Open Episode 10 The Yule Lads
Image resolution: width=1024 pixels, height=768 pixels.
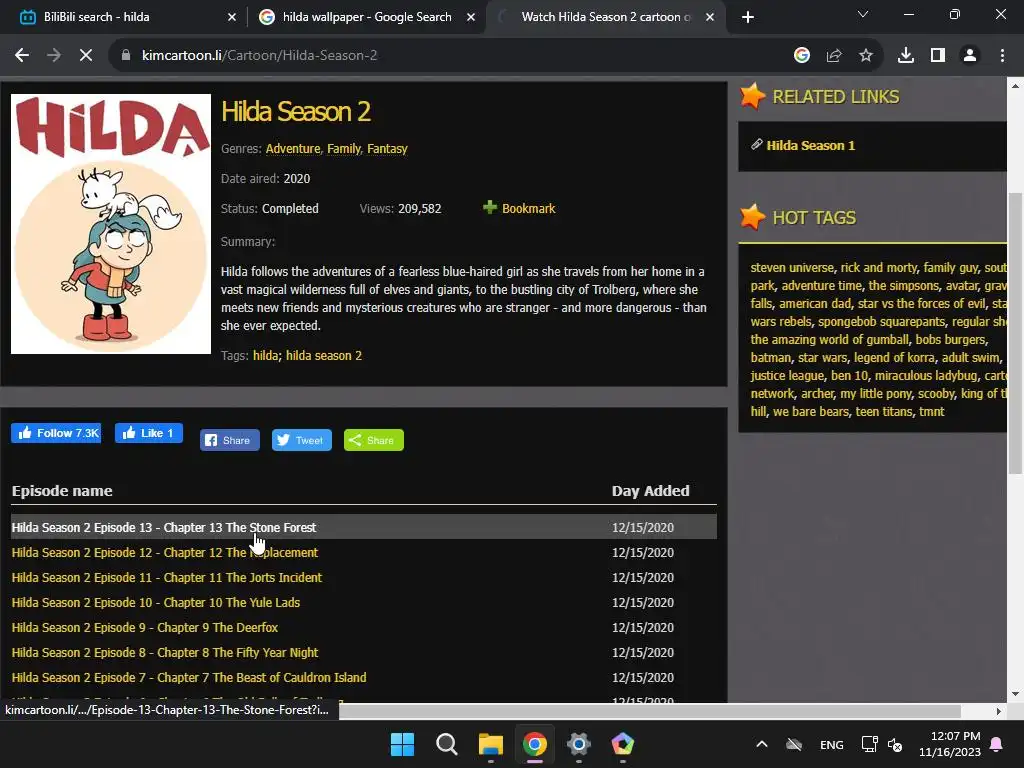tap(156, 603)
